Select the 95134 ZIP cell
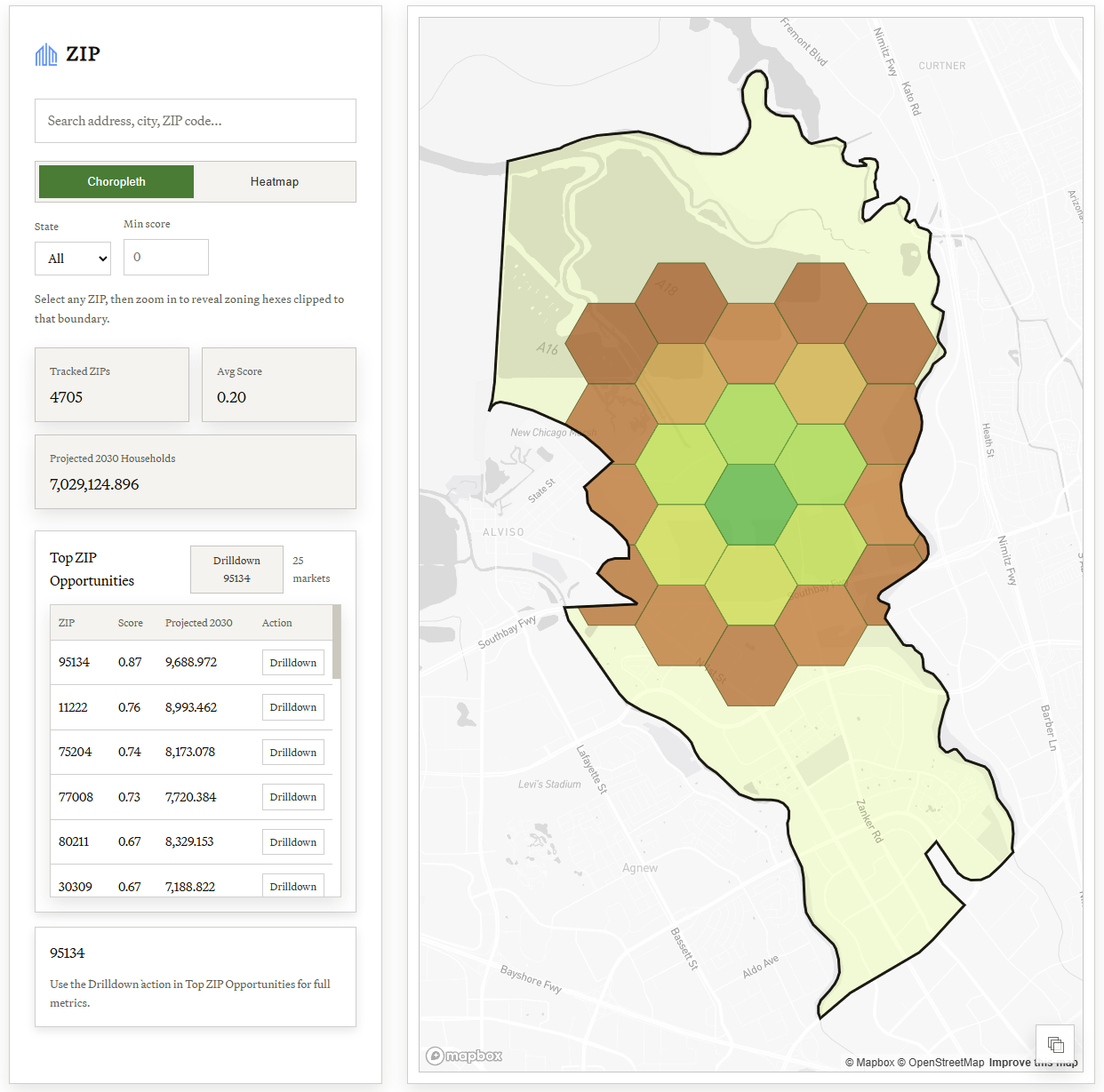Screen dimensions: 1104x1092 [74, 663]
